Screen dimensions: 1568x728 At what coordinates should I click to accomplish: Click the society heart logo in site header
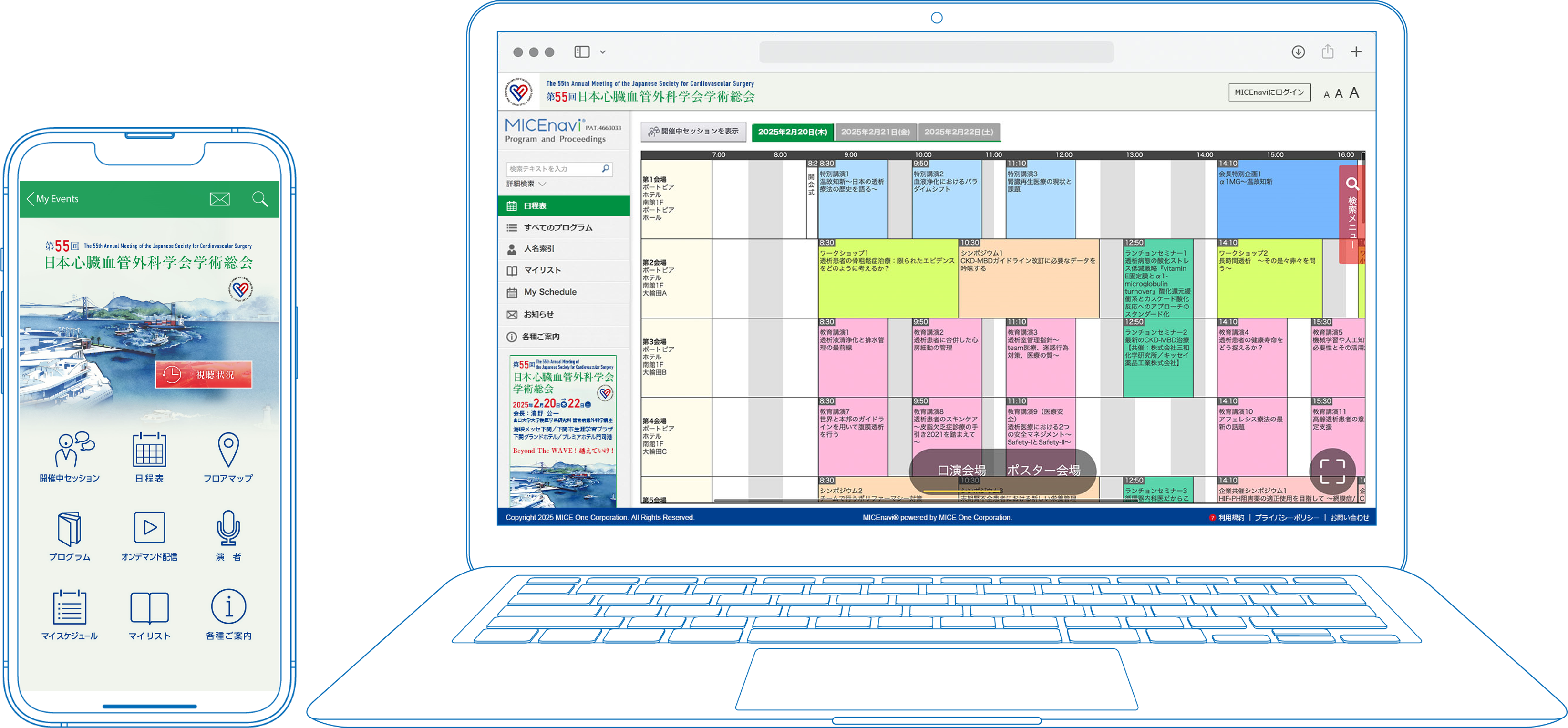518,92
